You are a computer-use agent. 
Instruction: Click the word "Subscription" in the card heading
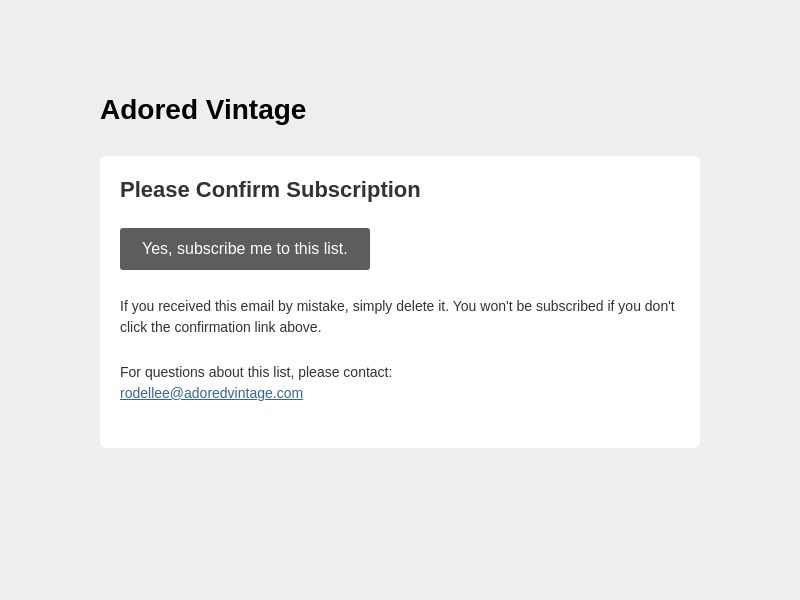[353, 190]
